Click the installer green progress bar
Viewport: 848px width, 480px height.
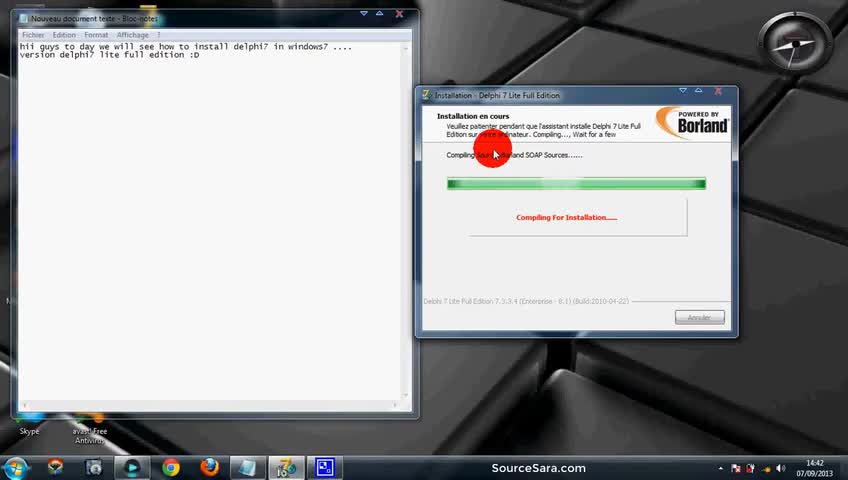[576, 184]
